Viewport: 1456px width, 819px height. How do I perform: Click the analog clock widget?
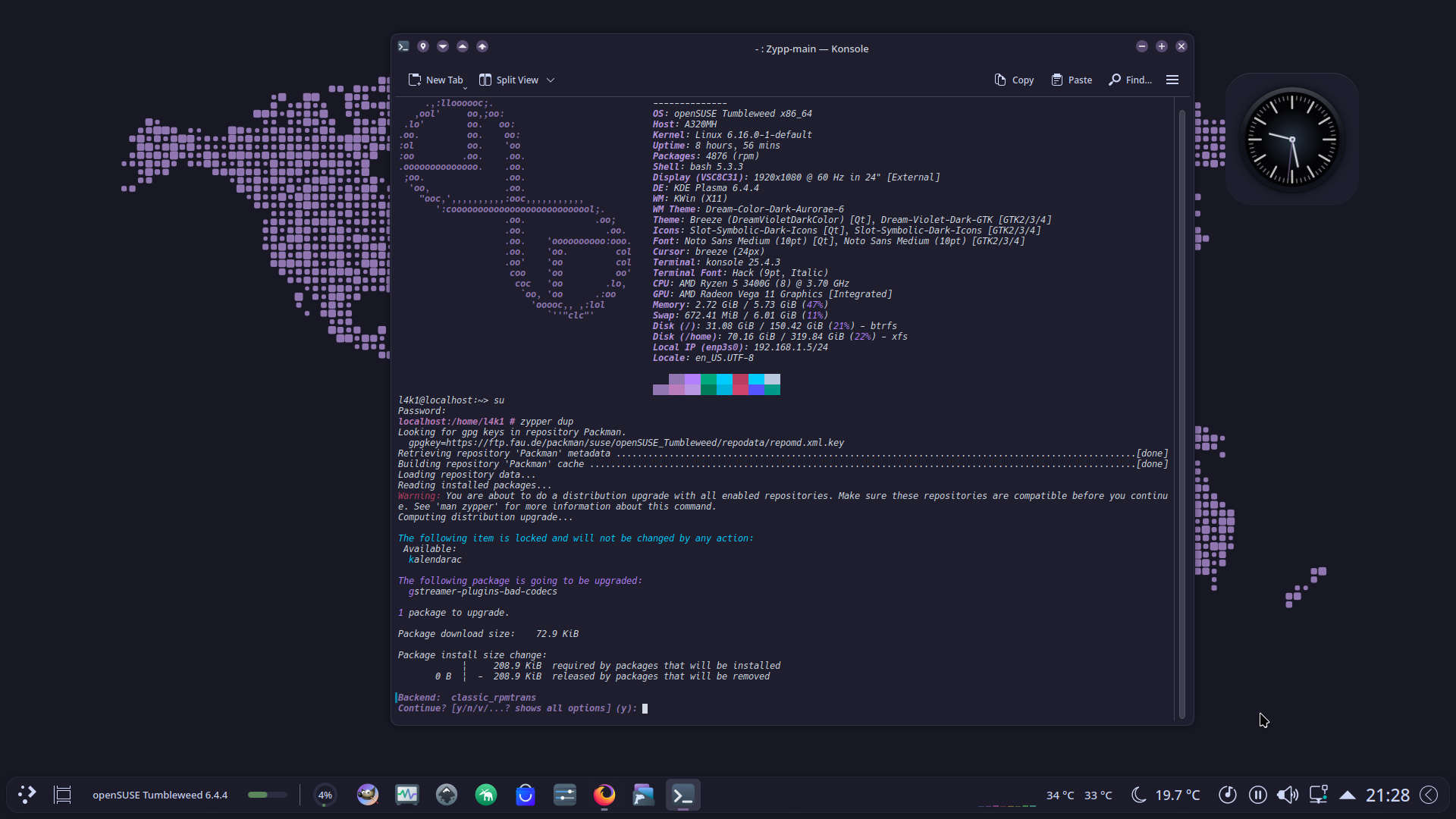point(1292,140)
